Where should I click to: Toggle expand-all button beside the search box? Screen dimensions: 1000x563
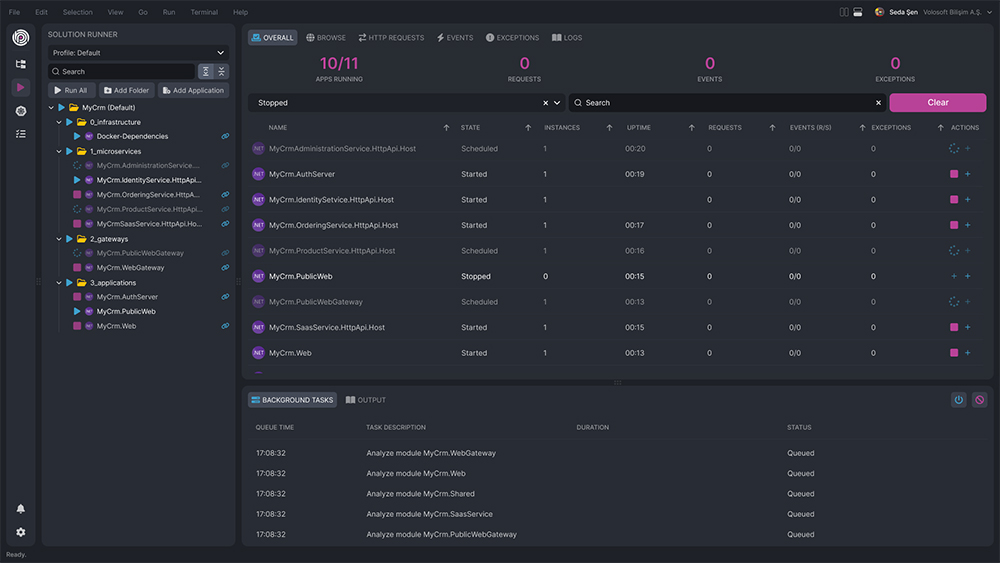[x=205, y=72]
